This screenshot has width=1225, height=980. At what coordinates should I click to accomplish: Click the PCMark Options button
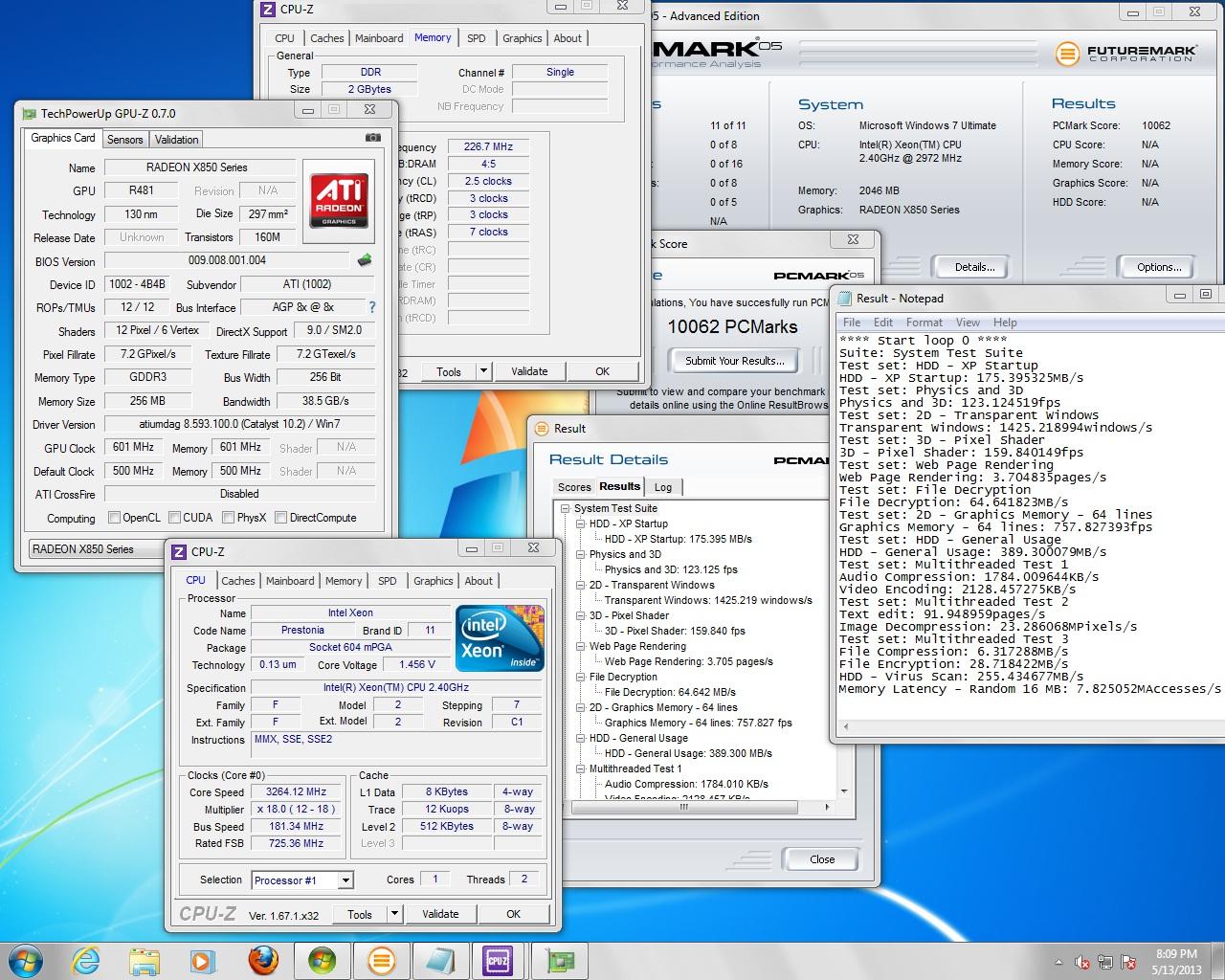1158,267
